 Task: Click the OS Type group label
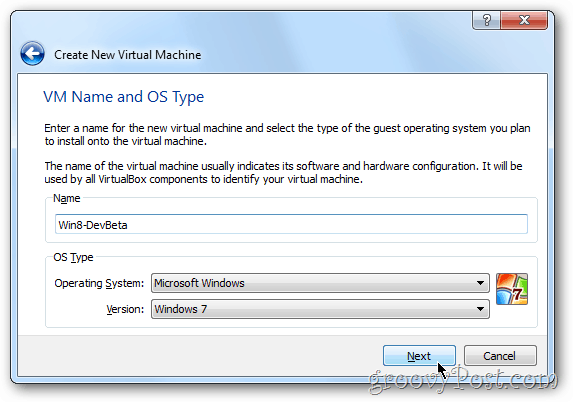click(73, 257)
